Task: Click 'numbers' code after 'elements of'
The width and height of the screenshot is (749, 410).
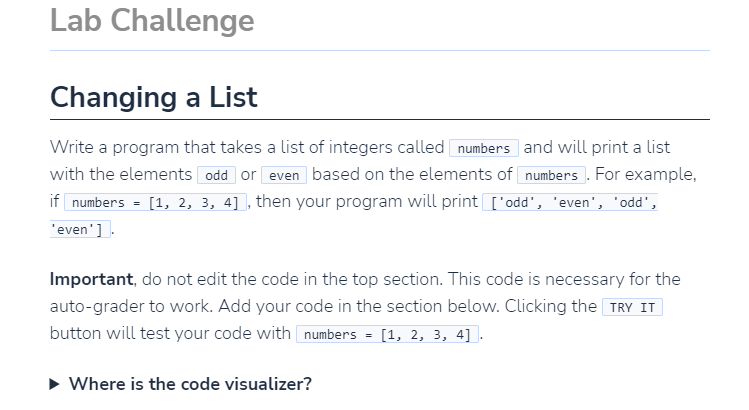Action: (551, 175)
